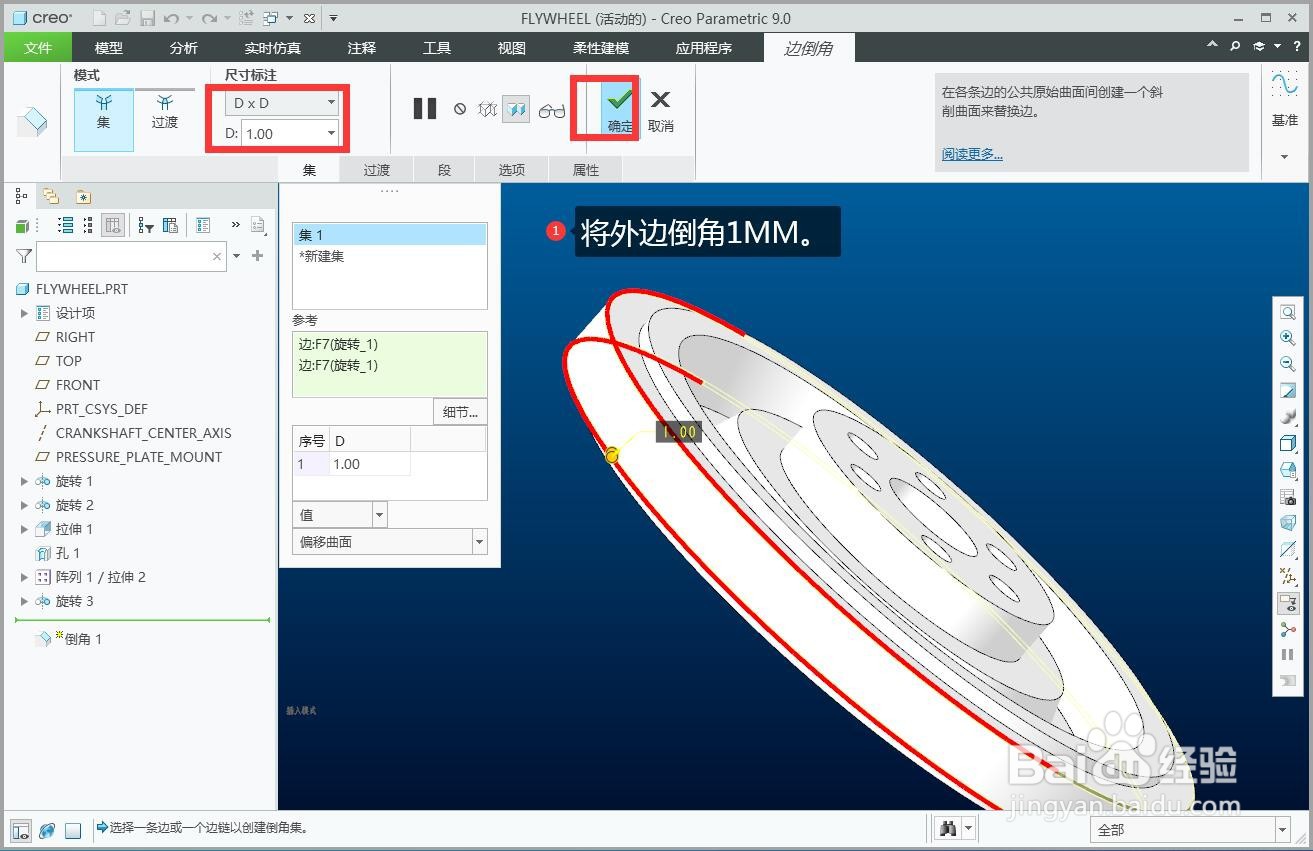
Task: Switch to the 模型 ribbon tab
Action: point(109,47)
